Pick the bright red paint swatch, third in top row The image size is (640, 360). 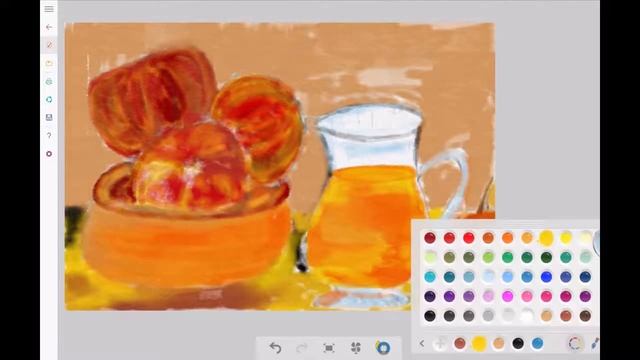coord(469,238)
